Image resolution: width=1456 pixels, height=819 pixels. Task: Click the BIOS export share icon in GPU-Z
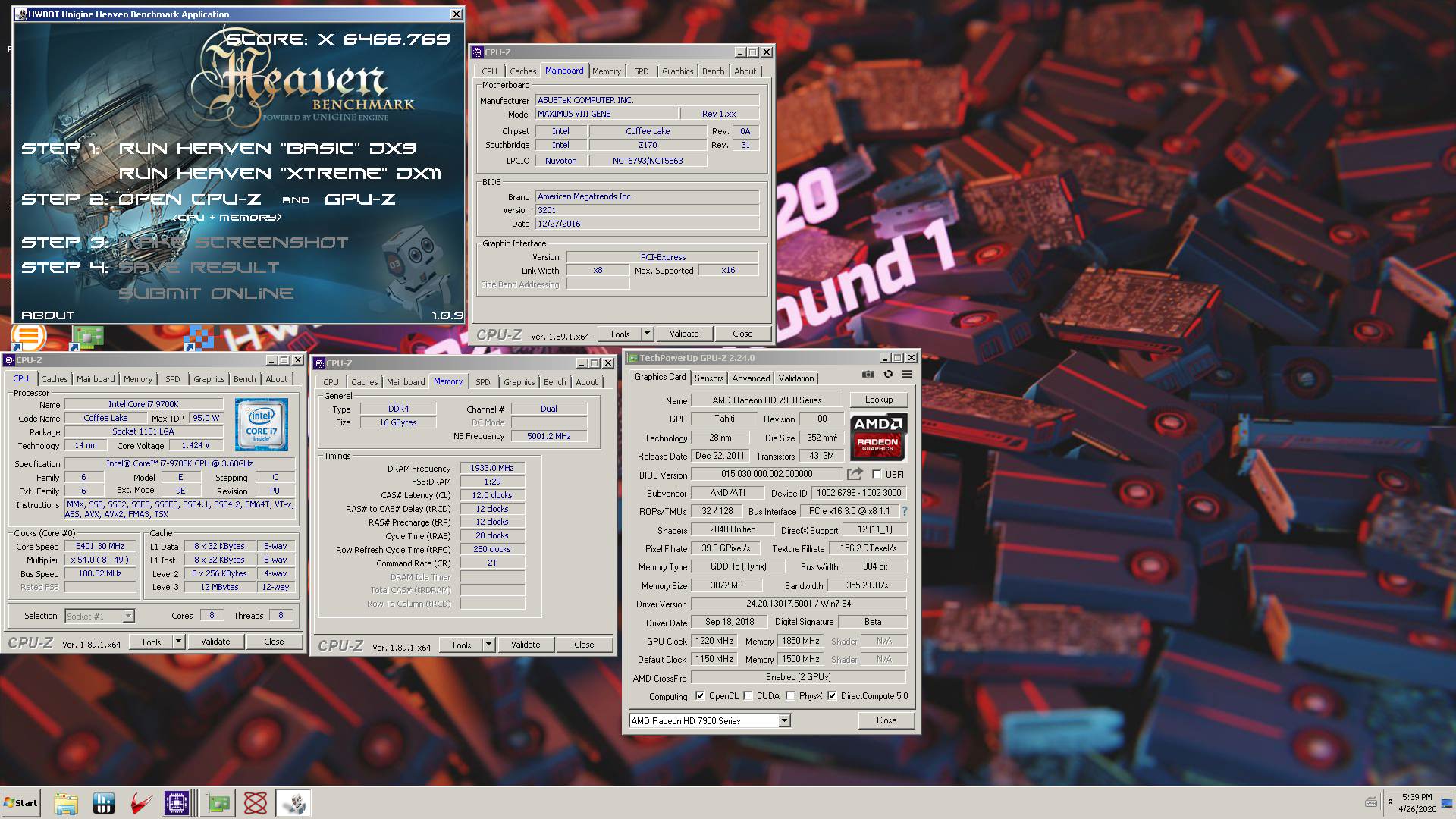855,474
